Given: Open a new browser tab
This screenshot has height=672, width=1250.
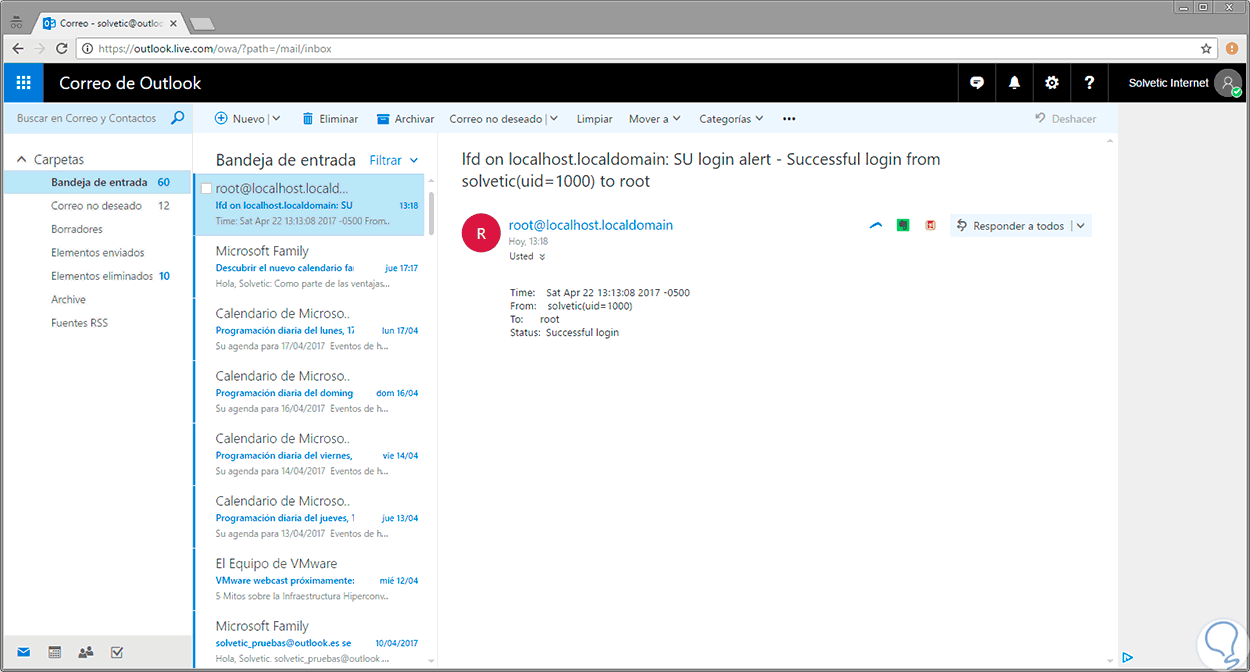Looking at the screenshot, I should [201, 23].
